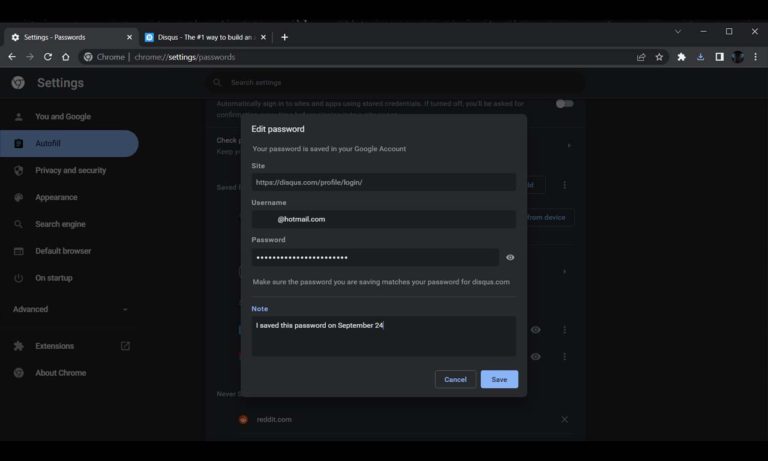Bookmark this page with the star icon
The image size is (768, 461).
659,57
